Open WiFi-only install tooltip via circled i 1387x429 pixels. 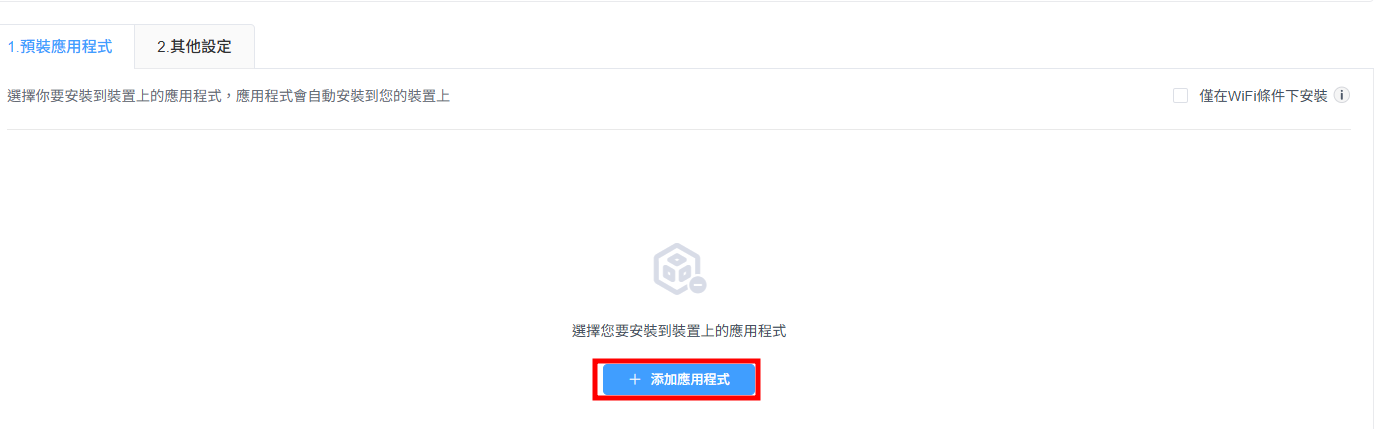coord(1342,96)
